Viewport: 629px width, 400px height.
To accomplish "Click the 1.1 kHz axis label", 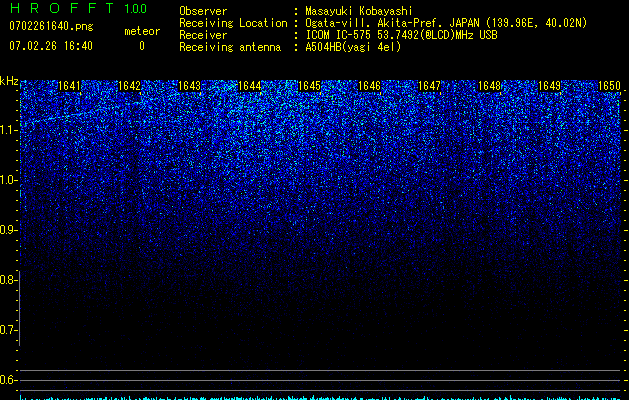I will pyautogui.click(x=8, y=130).
